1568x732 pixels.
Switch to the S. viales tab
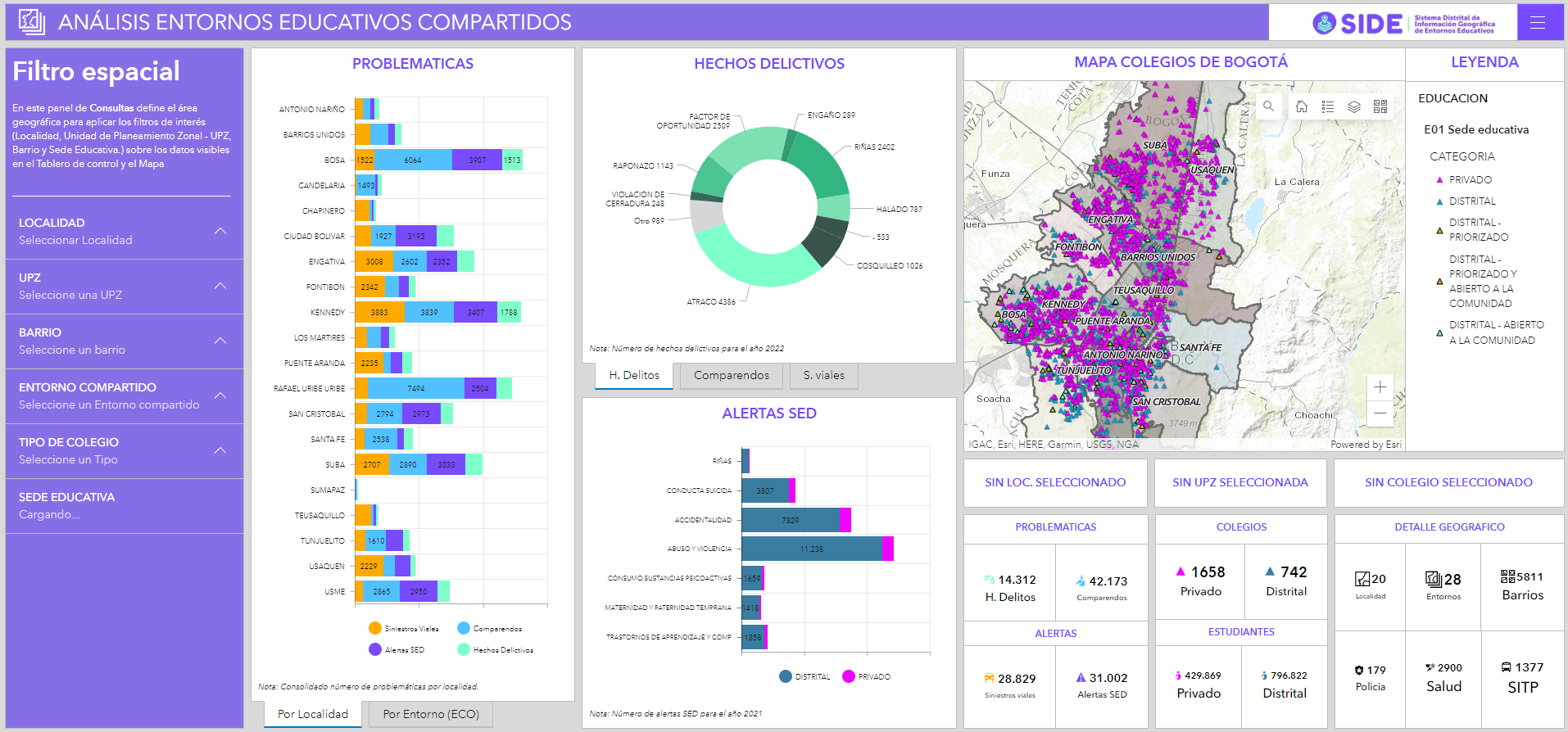pyautogui.click(x=824, y=375)
